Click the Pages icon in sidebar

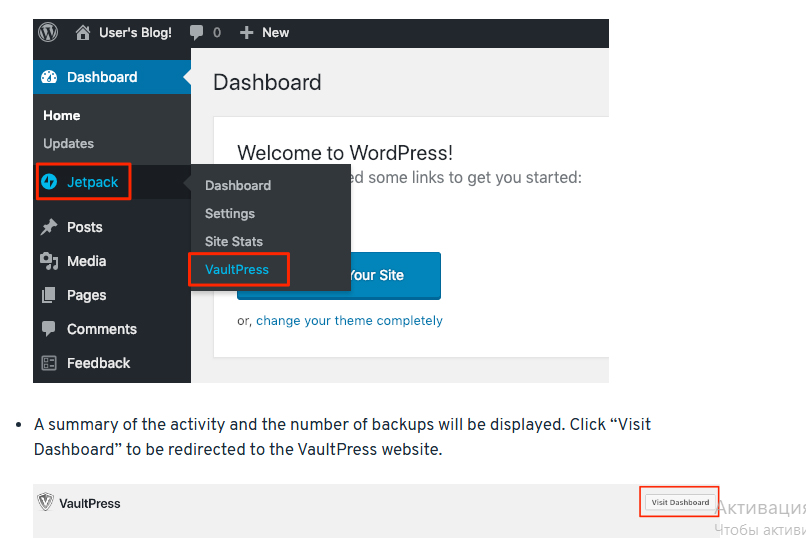coord(49,295)
